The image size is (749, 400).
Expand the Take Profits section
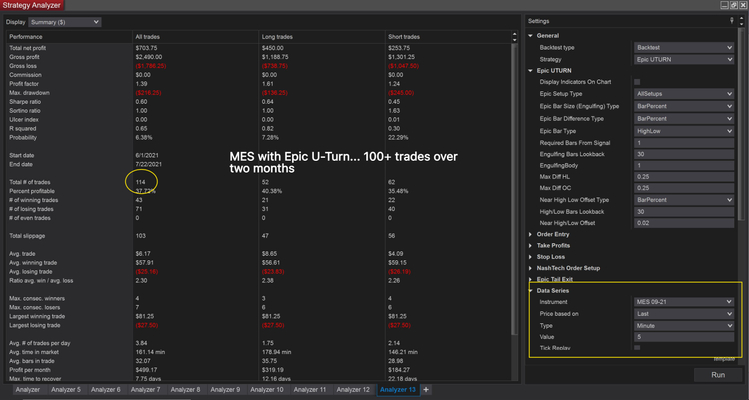[x=530, y=246]
